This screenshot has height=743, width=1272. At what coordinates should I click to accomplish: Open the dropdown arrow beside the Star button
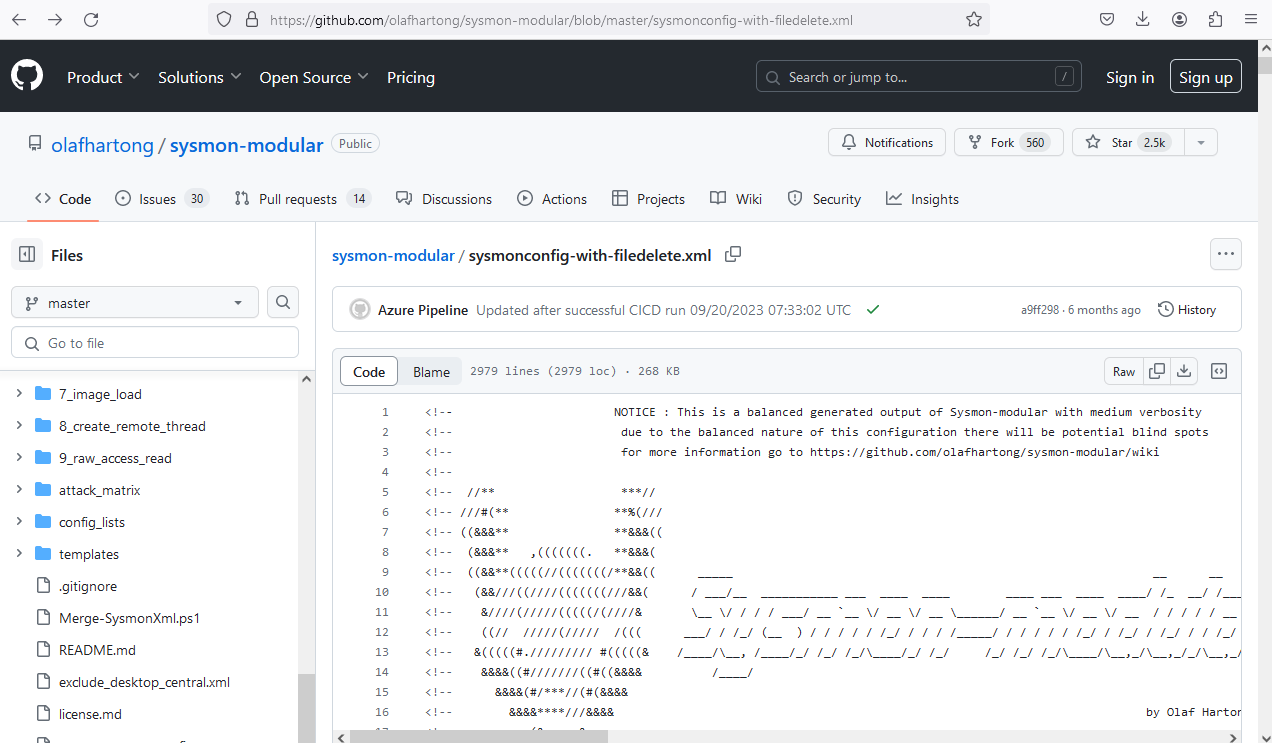click(1201, 142)
